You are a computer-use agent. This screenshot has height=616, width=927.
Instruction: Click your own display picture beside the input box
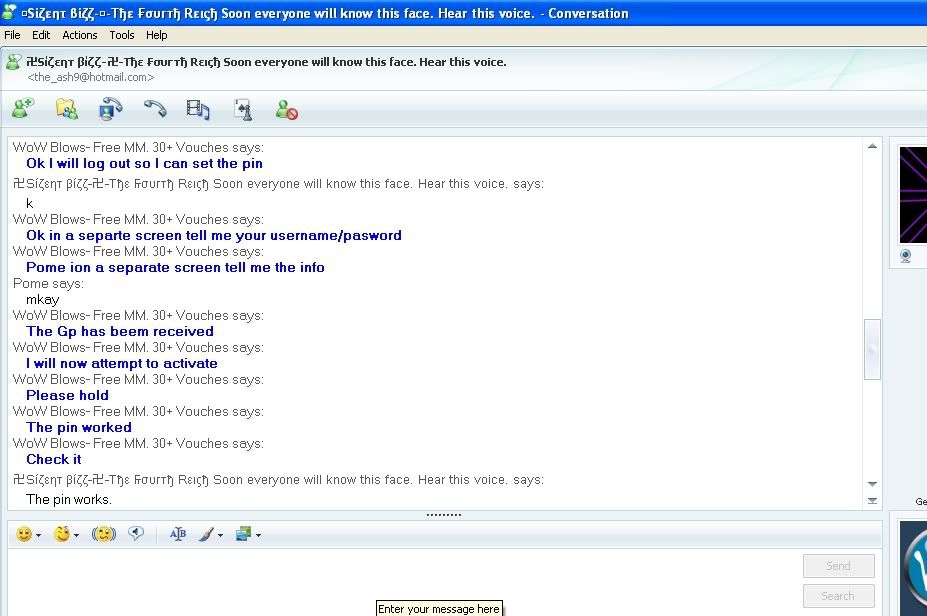[x=913, y=569]
